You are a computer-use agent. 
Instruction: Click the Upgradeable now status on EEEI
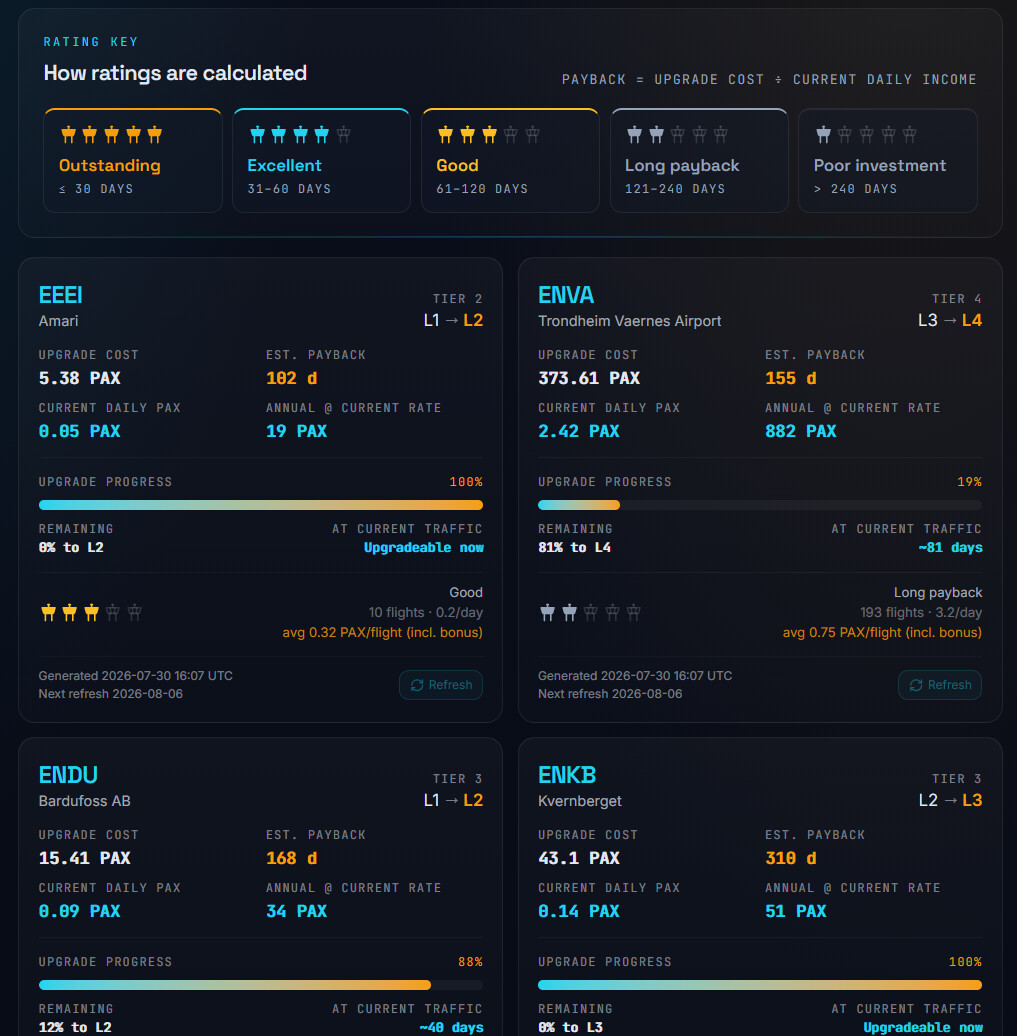[x=424, y=548]
